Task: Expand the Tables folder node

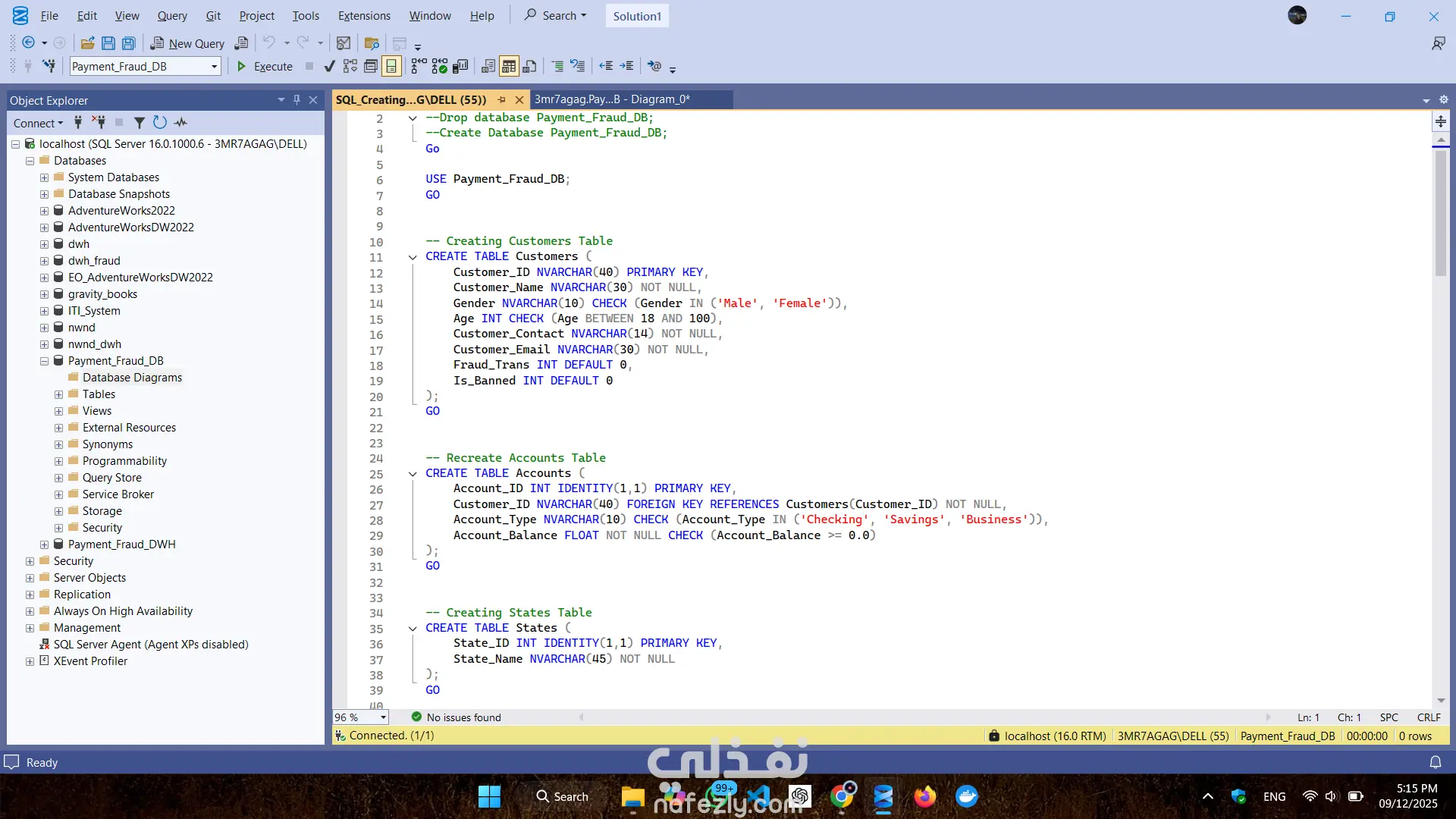Action: pos(59,394)
